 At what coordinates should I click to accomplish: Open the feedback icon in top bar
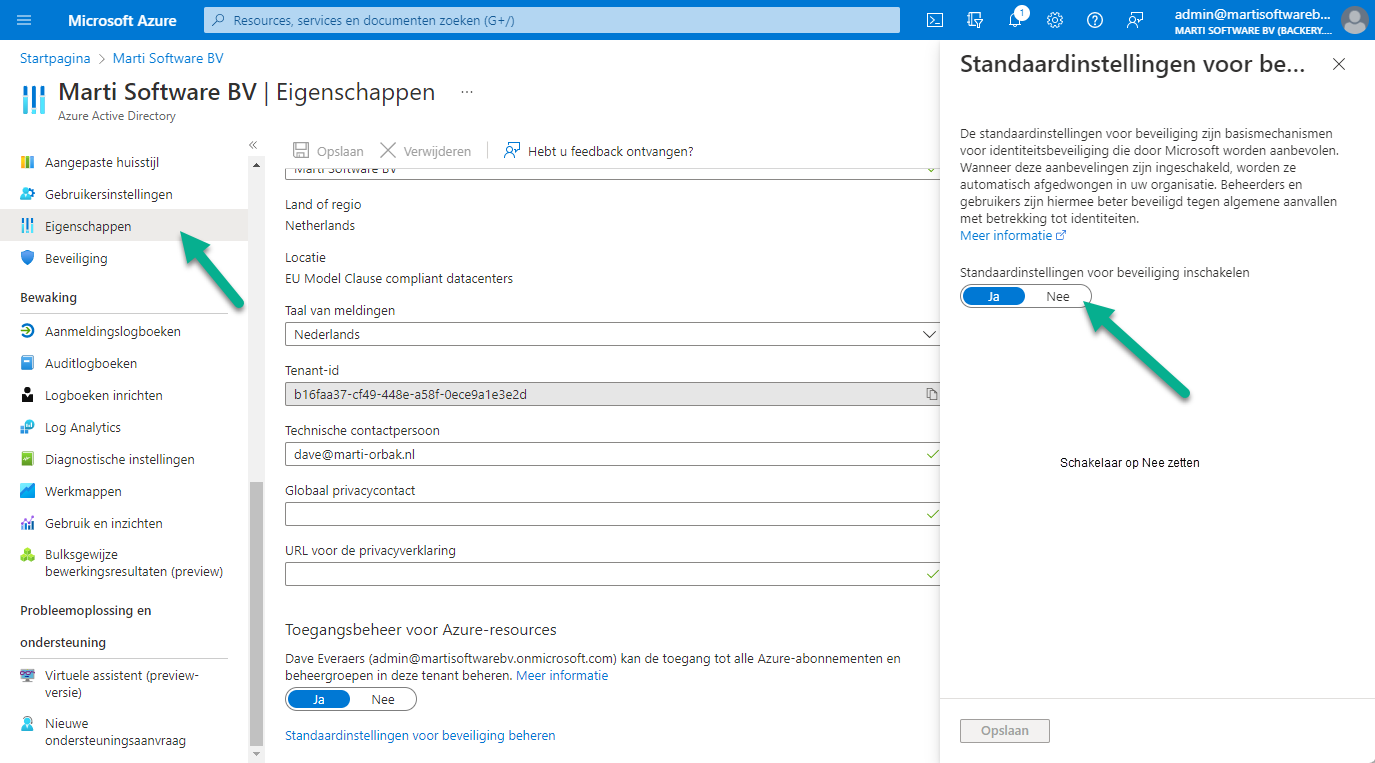[1135, 20]
